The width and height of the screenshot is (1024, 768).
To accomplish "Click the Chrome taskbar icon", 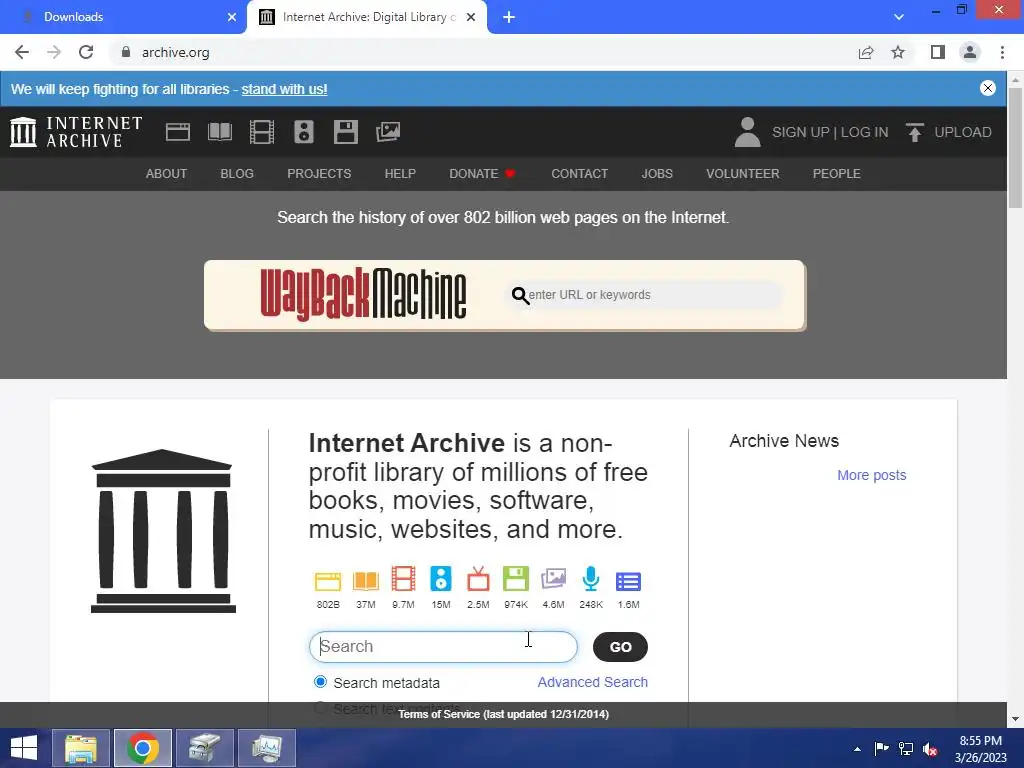I will [143, 748].
